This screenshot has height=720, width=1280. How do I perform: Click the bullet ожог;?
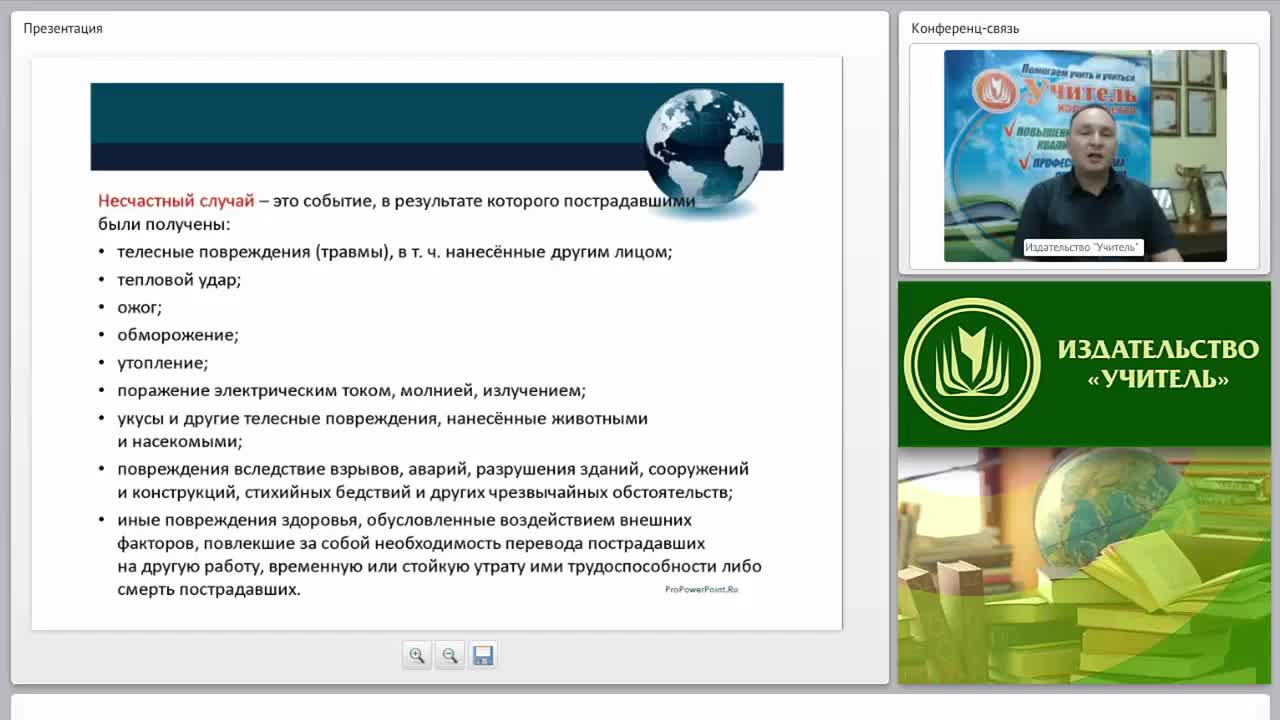click(139, 308)
